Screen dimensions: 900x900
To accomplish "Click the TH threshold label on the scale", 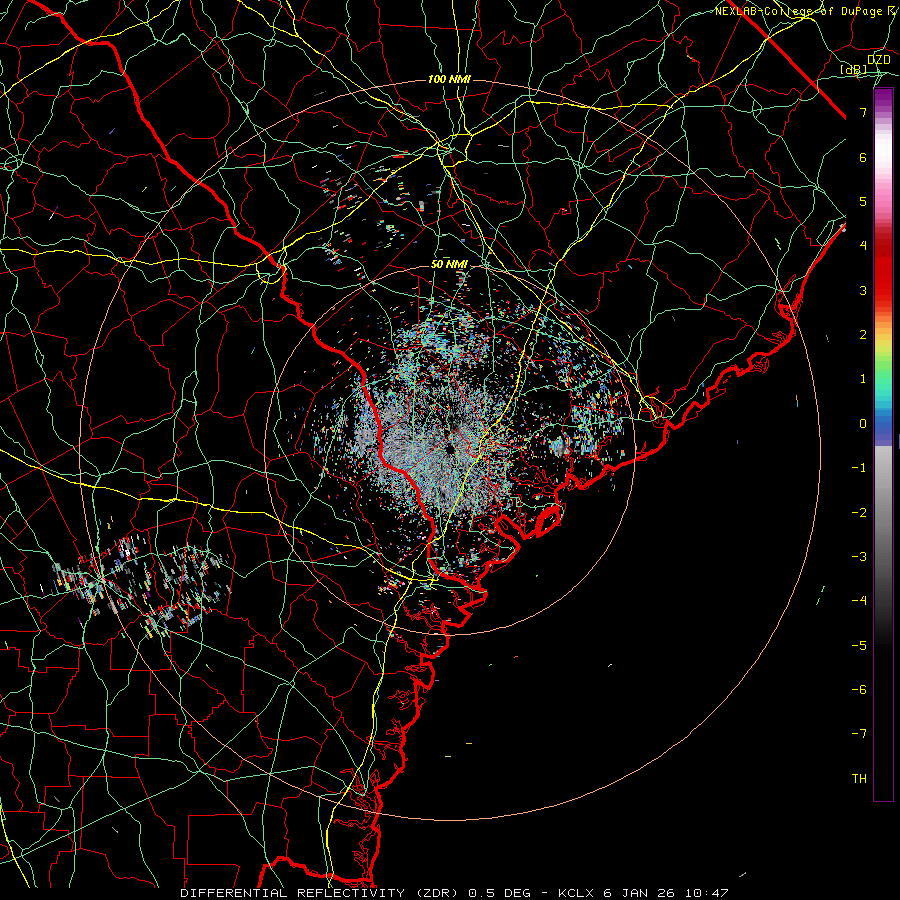I will pyautogui.click(x=859, y=779).
